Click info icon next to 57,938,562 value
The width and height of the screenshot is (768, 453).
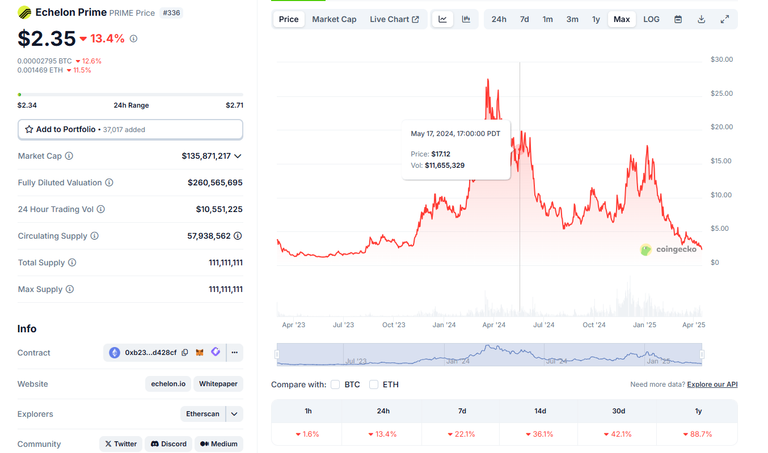click(x=238, y=236)
